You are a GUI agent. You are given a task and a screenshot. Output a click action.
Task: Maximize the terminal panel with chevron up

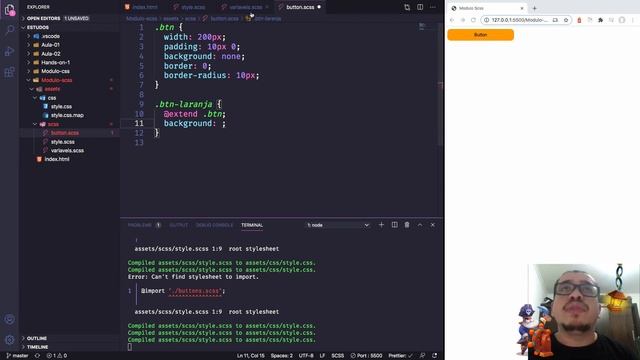(420, 225)
